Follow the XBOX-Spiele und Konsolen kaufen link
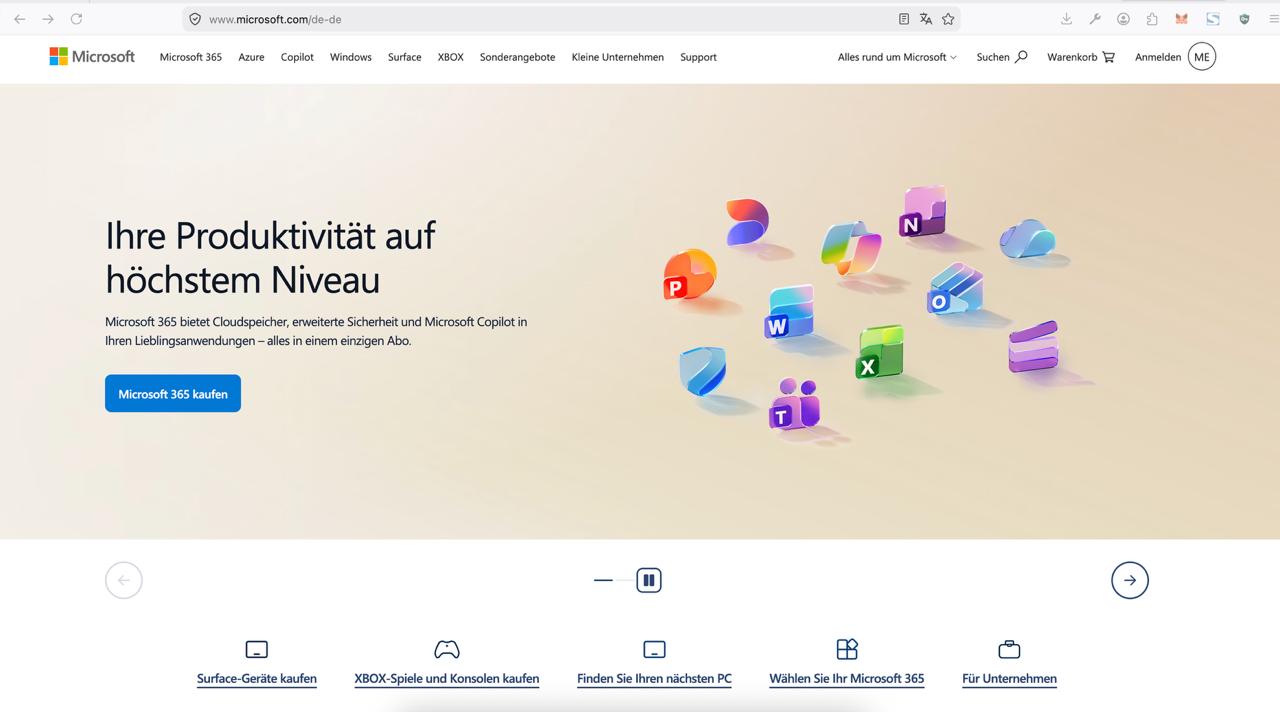 click(x=447, y=678)
